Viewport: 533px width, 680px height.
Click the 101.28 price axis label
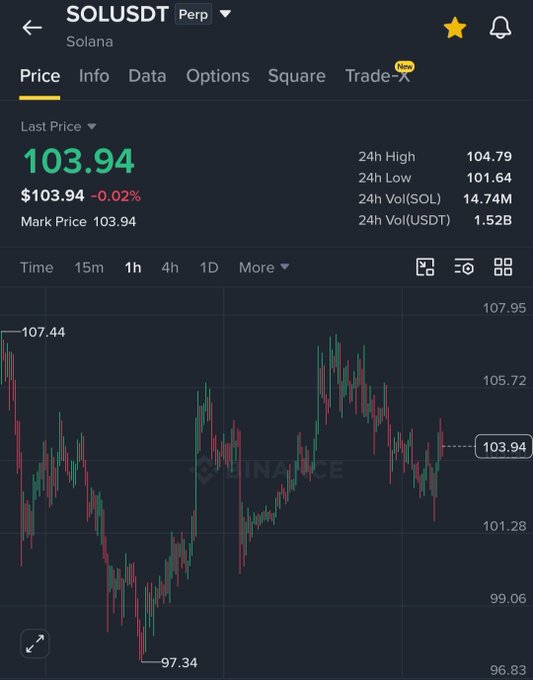504,526
